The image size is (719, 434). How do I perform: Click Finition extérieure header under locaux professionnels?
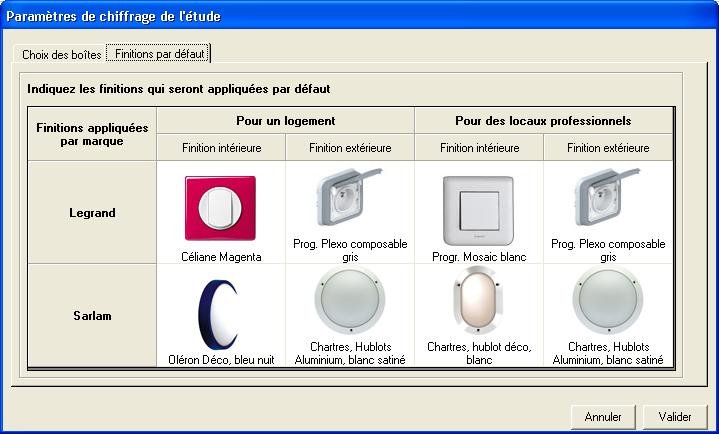click(608, 148)
